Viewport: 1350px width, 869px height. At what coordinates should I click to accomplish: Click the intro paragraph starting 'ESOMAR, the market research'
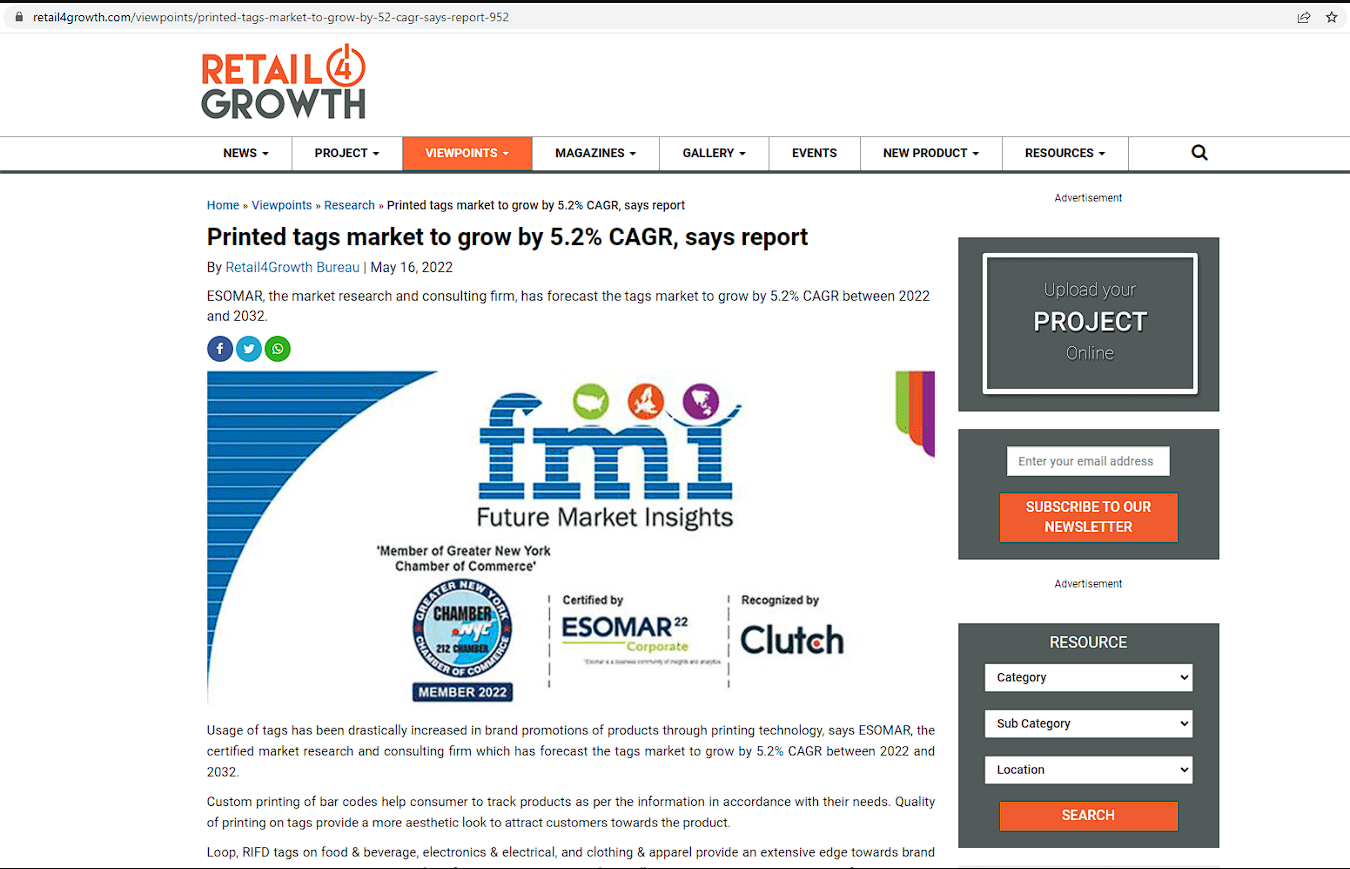point(568,306)
